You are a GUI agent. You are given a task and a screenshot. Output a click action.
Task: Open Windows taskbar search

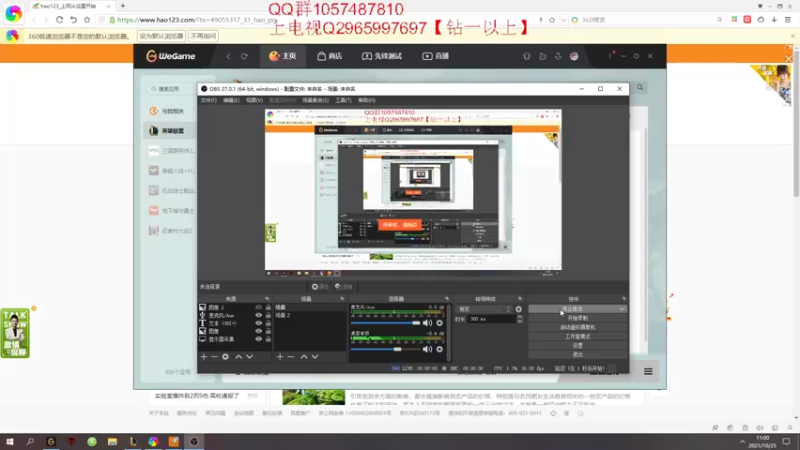(30, 441)
